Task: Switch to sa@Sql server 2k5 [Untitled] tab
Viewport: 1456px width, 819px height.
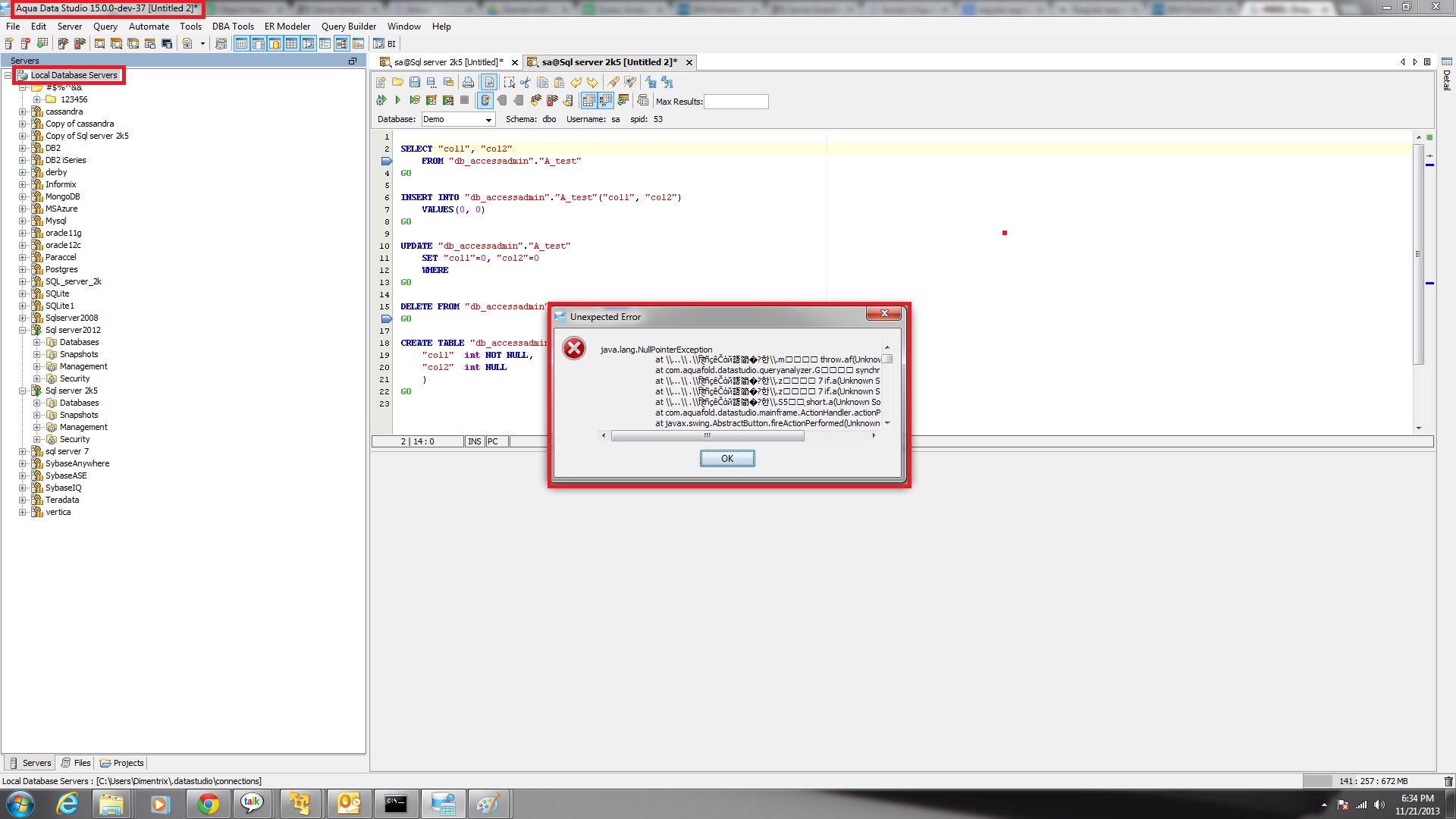Action: pyautogui.click(x=447, y=62)
